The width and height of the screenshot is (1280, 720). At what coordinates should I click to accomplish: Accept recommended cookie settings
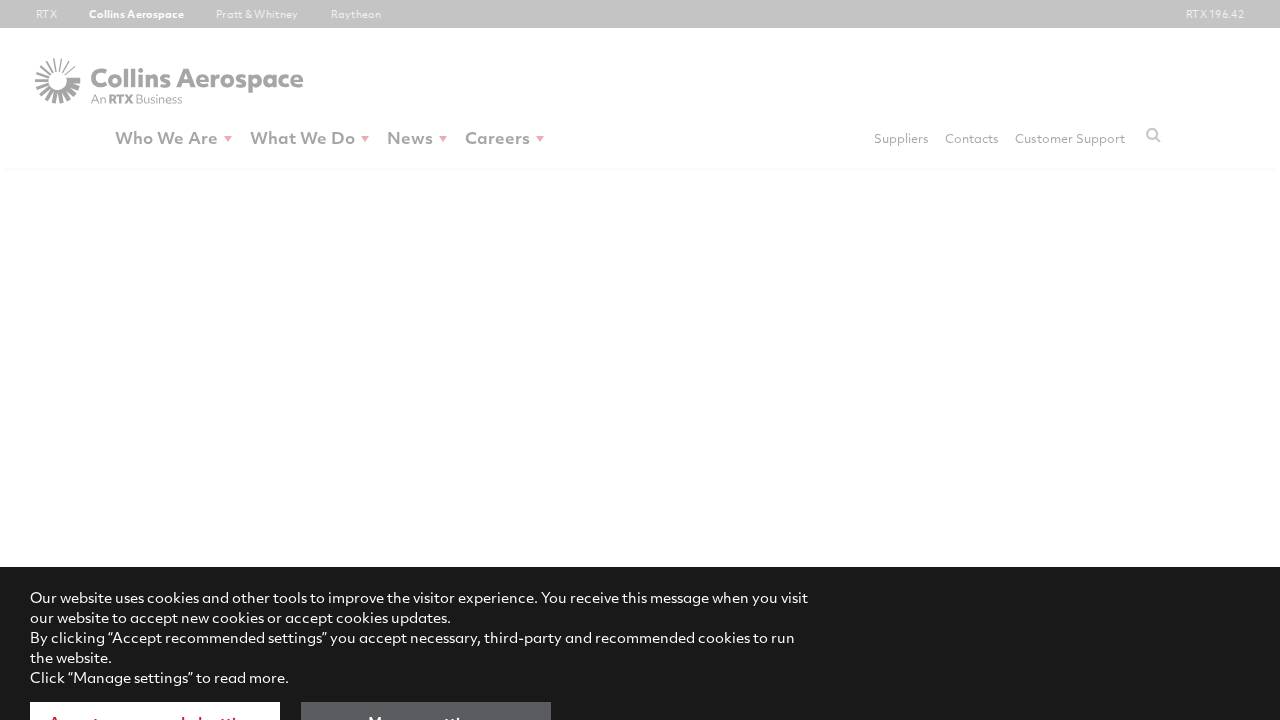pos(154,716)
